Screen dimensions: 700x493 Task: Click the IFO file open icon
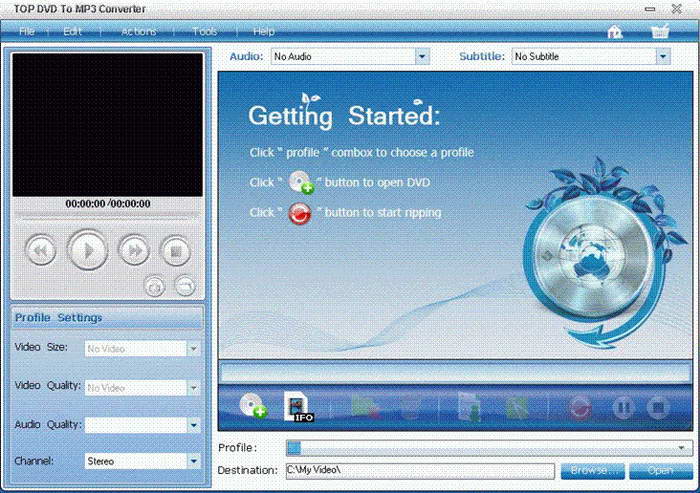tap(299, 406)
